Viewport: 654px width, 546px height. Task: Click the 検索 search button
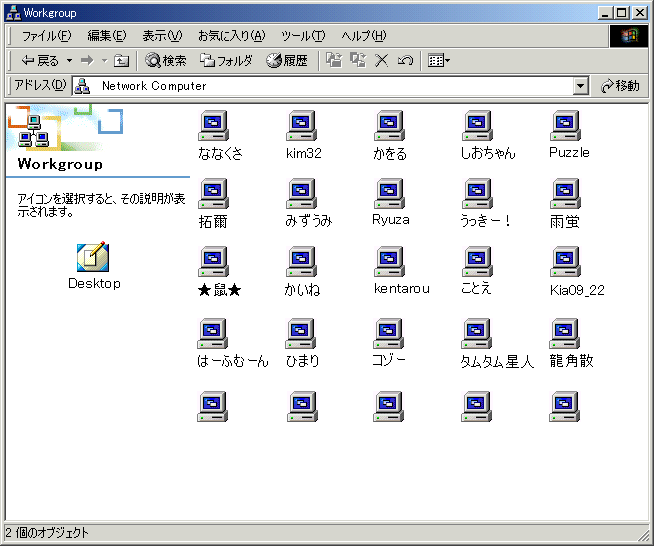[166, 61]
